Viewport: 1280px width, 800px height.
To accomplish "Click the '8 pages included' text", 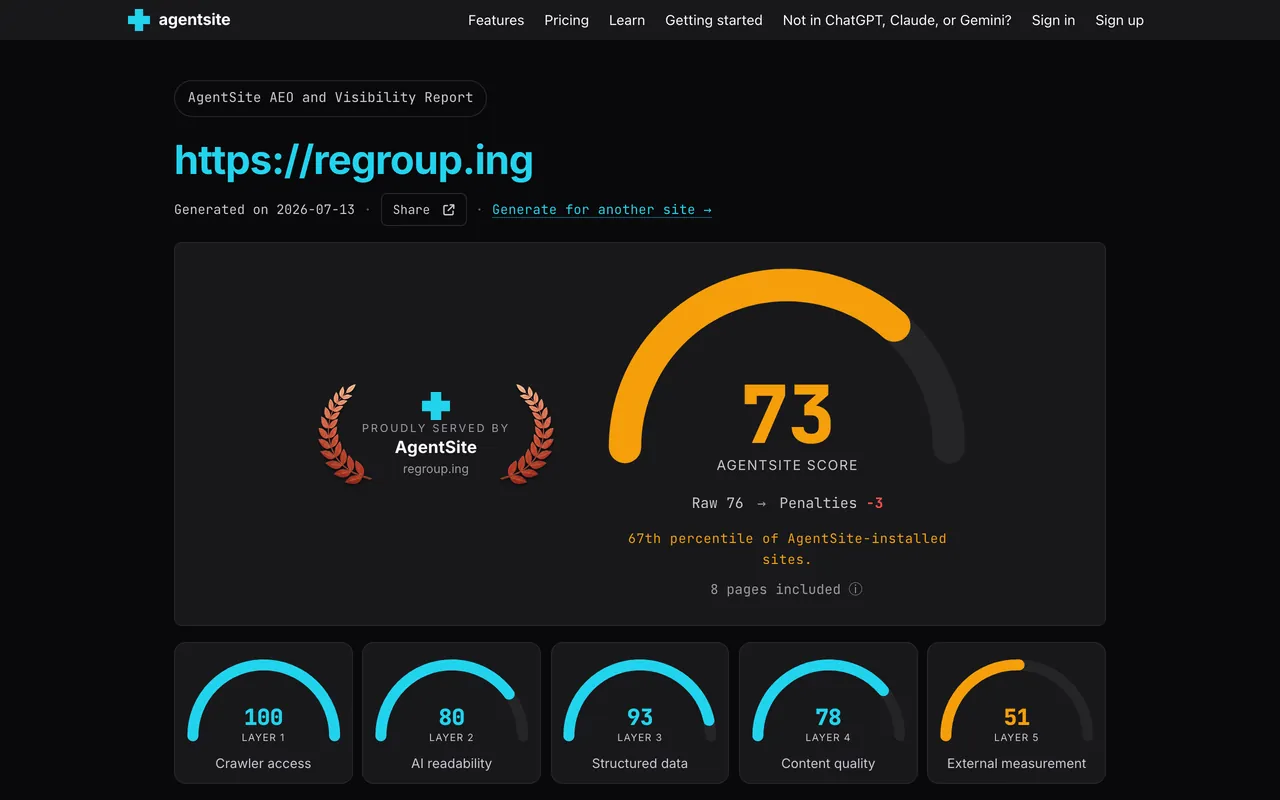I will [776, 589].
